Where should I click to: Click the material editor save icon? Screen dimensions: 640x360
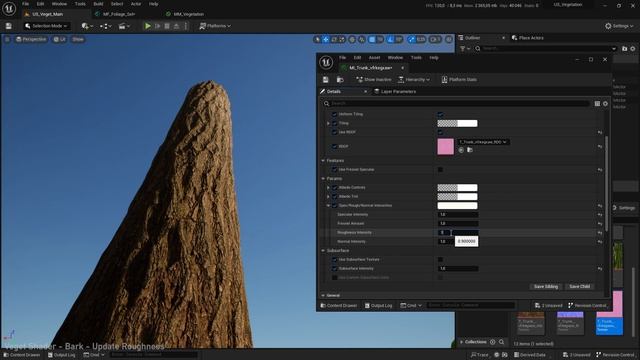click(x=326, y=80)
